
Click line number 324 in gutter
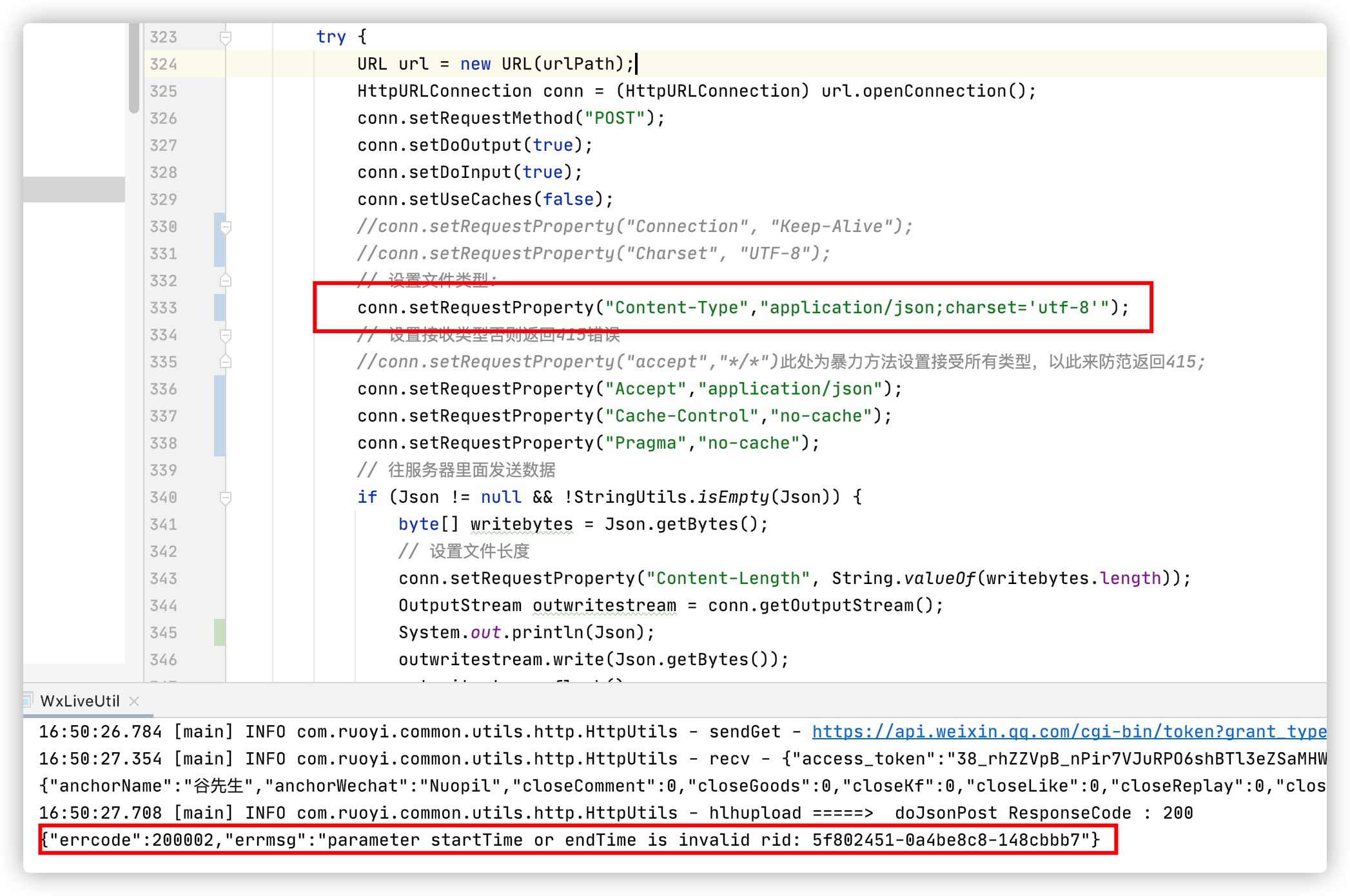pos(164,64)
